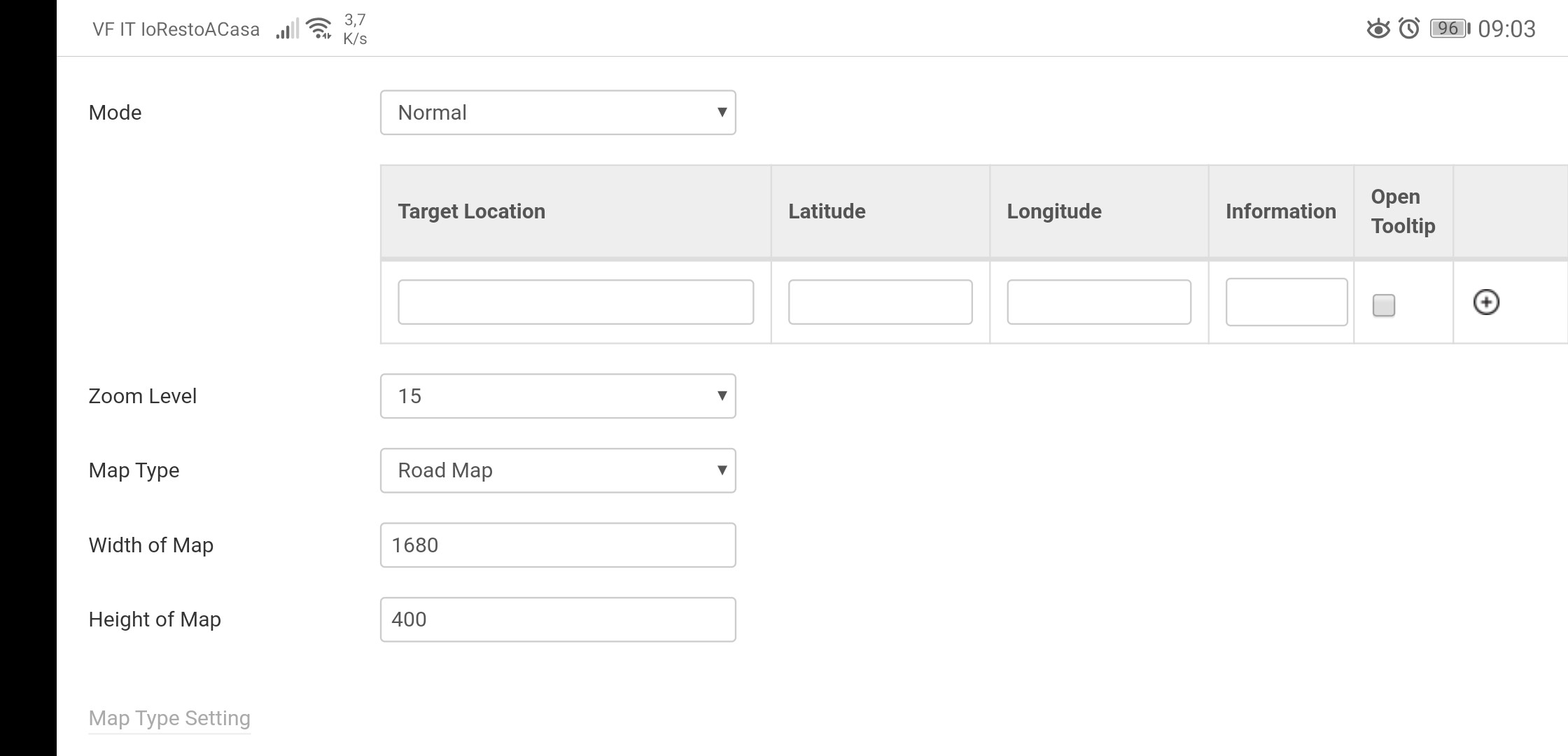This screenshot has width=1568, height=756.
Task: Tap the eye comfort status icon
Action: tap(1378, 29)
